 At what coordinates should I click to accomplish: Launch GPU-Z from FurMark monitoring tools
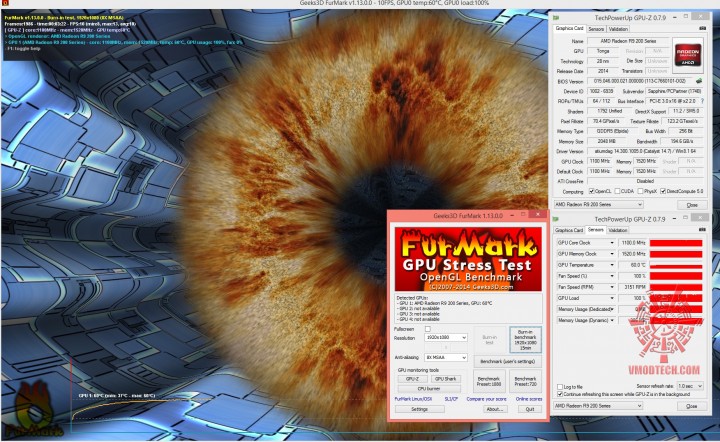[412, 379]
